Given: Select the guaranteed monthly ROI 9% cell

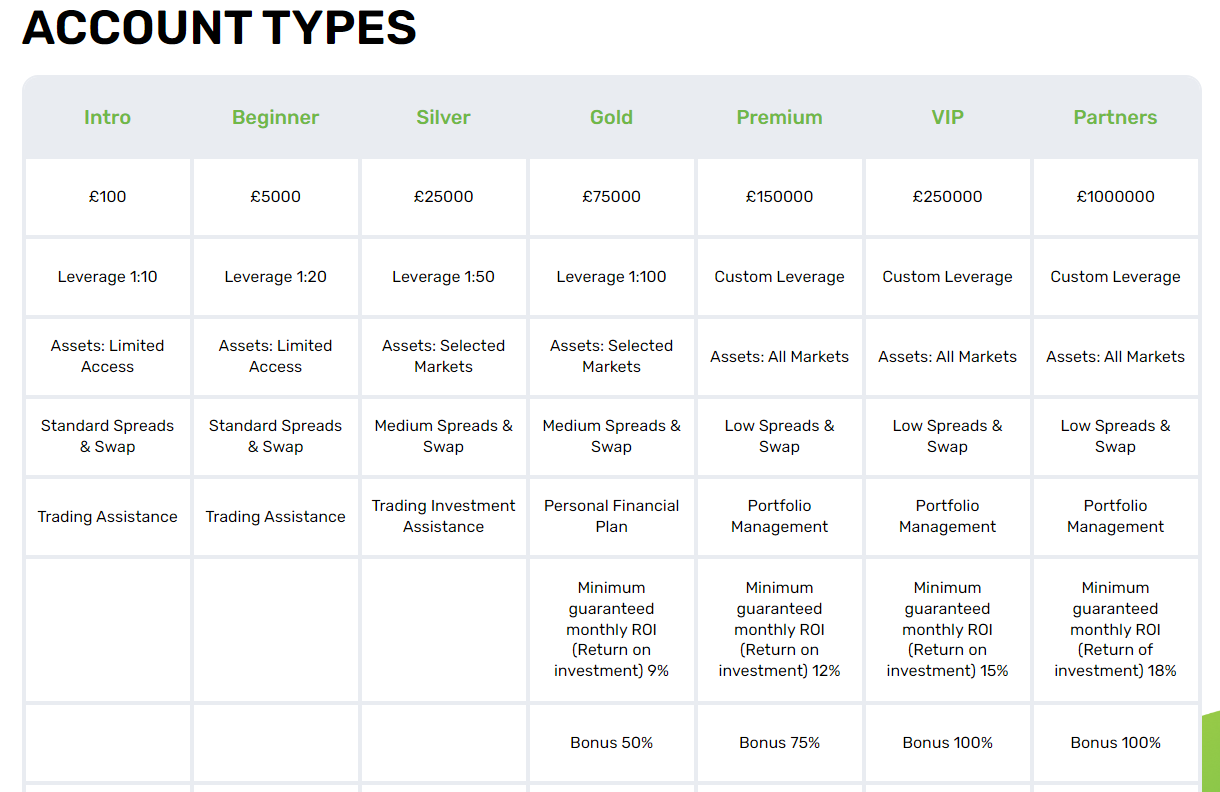Looking at the screenshot, I should pos(611,629).
